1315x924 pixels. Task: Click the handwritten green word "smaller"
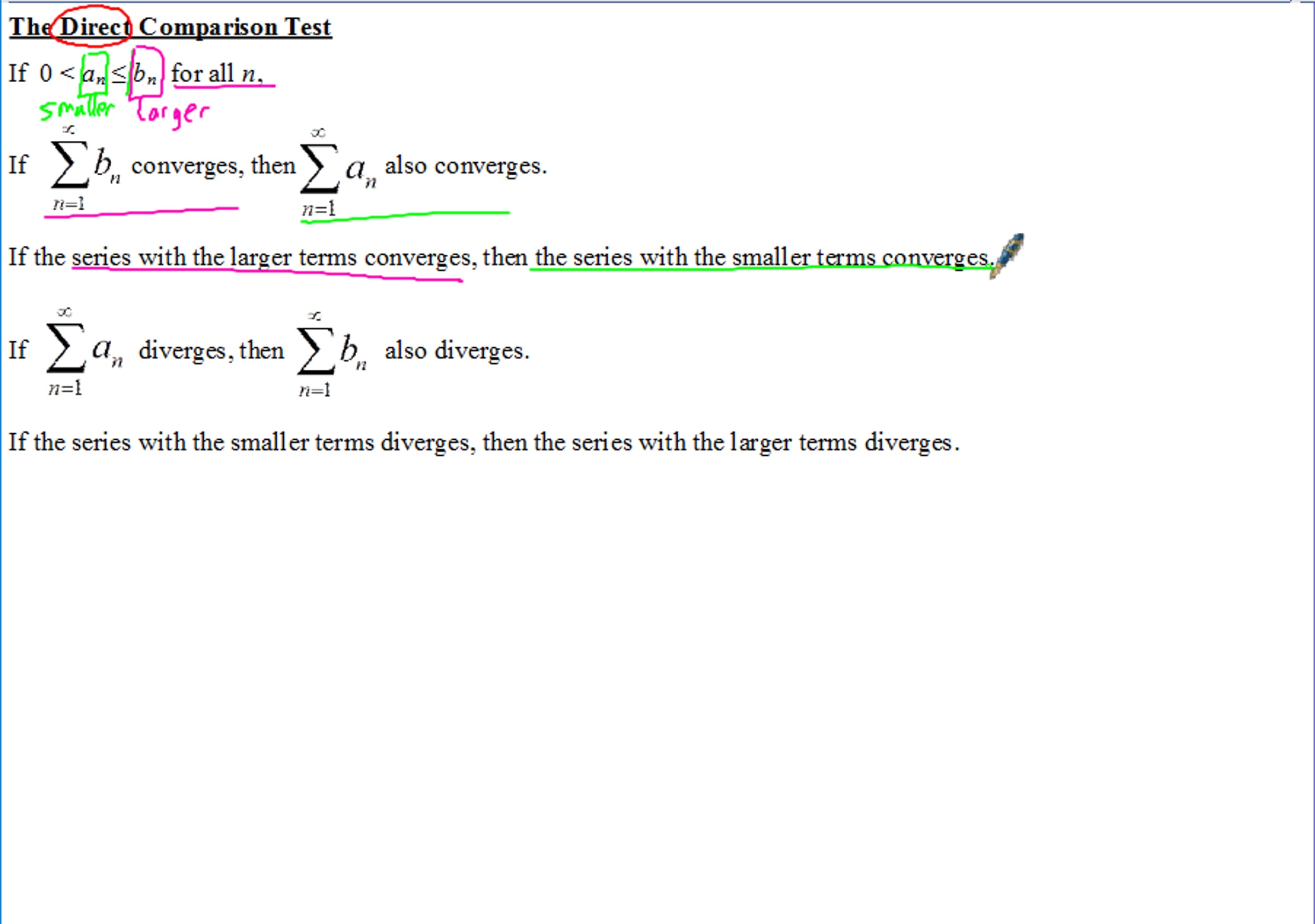click(77, 110)
